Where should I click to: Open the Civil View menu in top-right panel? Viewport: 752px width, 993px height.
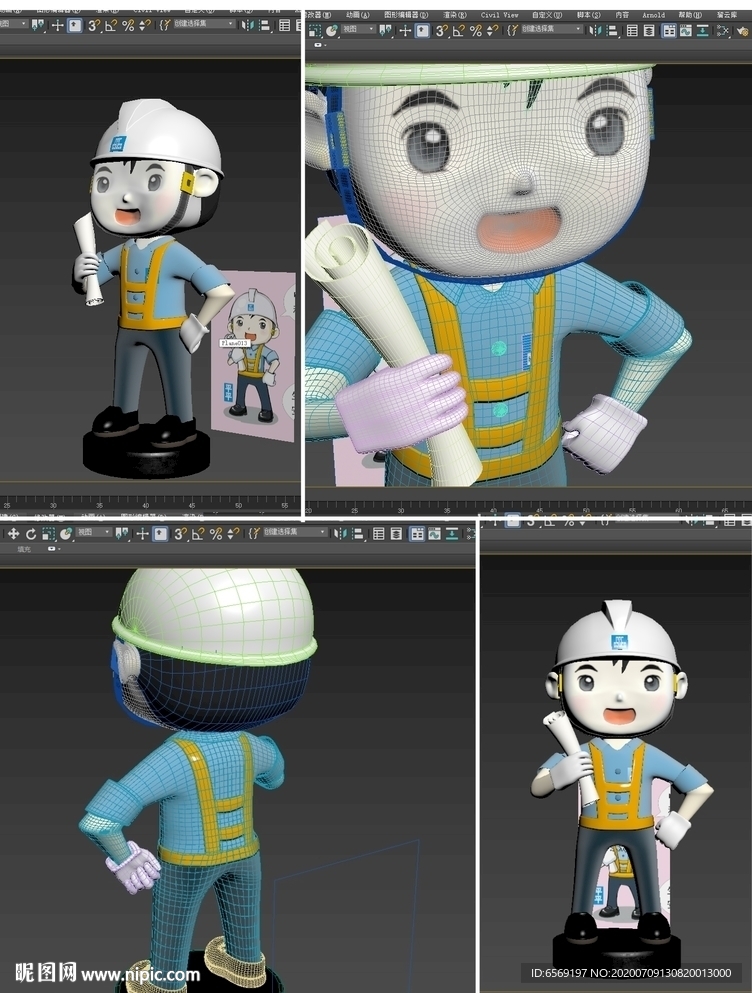pos(499,15)
